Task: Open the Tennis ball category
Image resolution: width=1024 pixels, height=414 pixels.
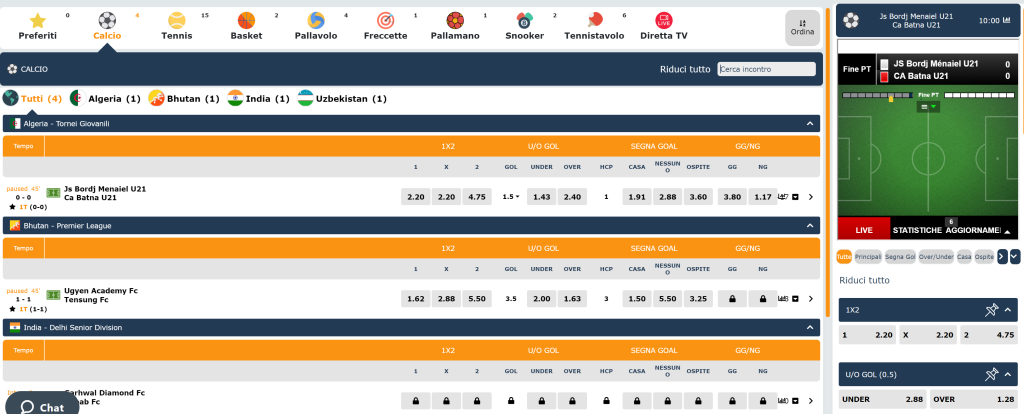Action: click(177, 21)
